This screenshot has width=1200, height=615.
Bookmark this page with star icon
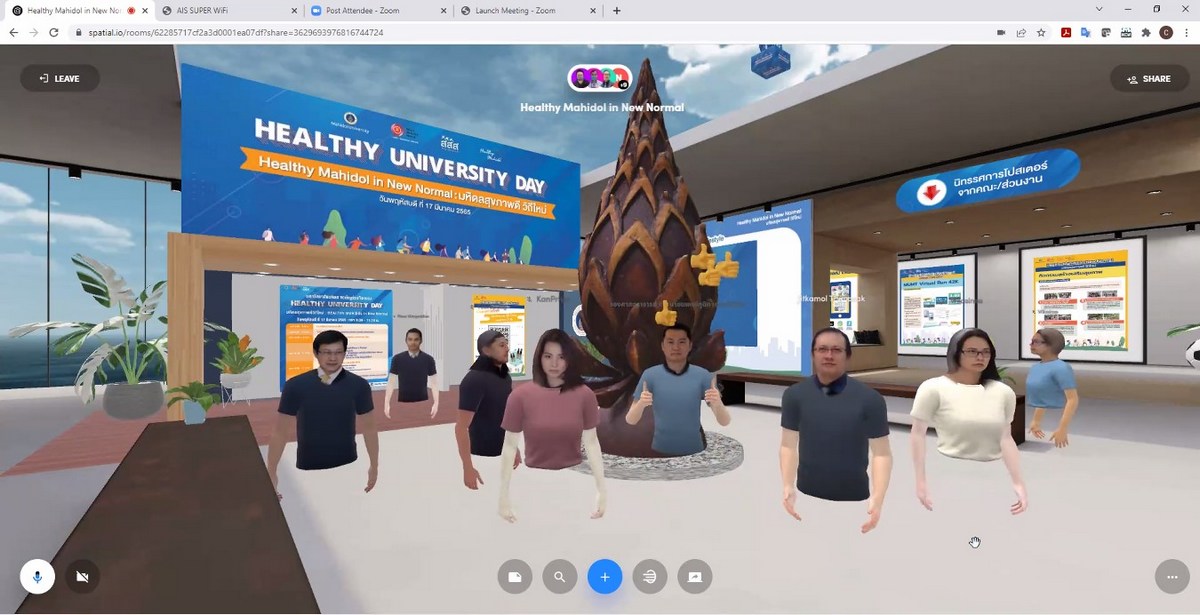point(1041,32)
